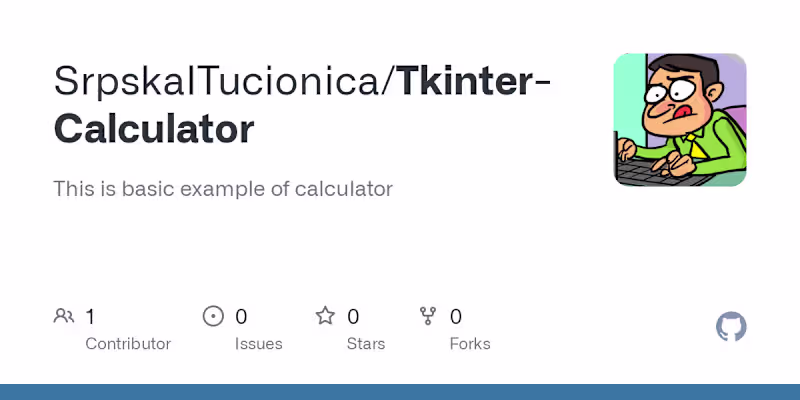The width and height of the screenshot is (800, 400).
Task: Click the issues count of 0
Action: tap(241, 317)
